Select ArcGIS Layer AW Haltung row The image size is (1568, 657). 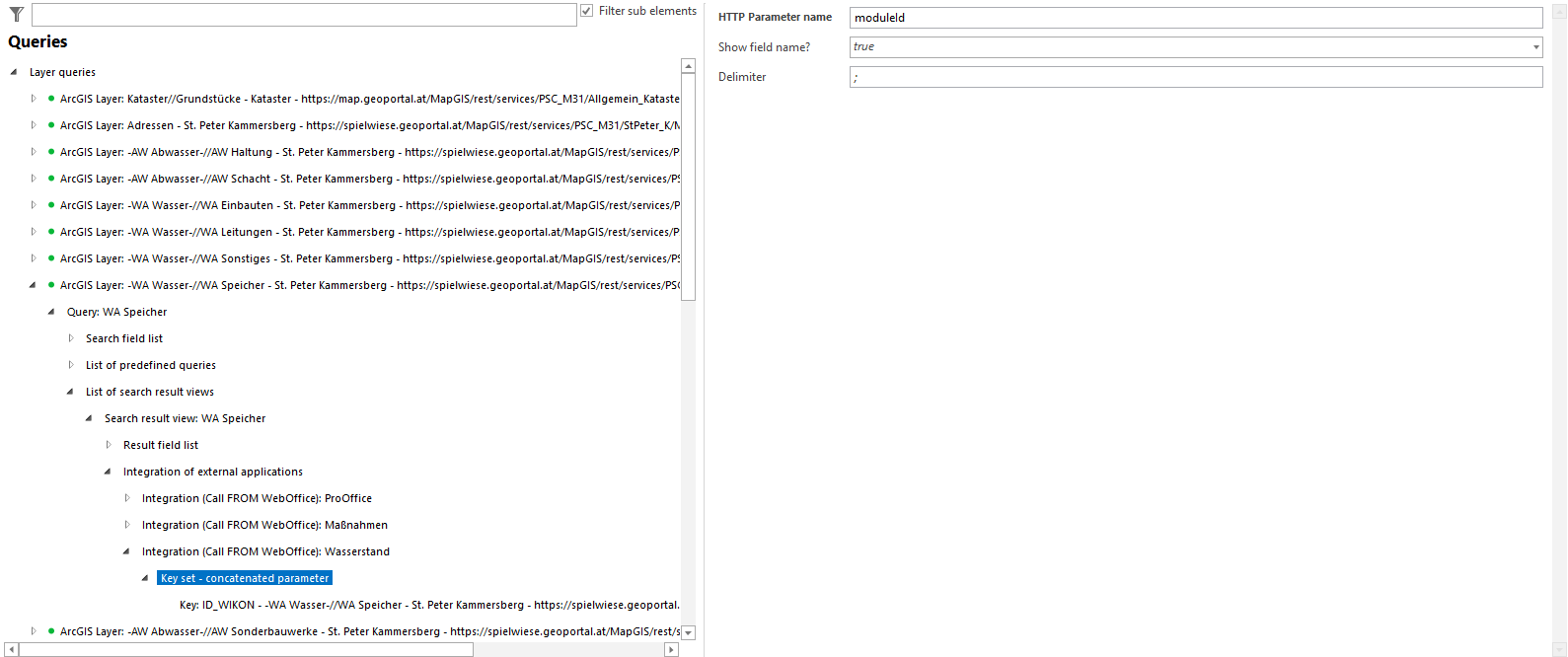pyautogui.click(x=370, y=152)
